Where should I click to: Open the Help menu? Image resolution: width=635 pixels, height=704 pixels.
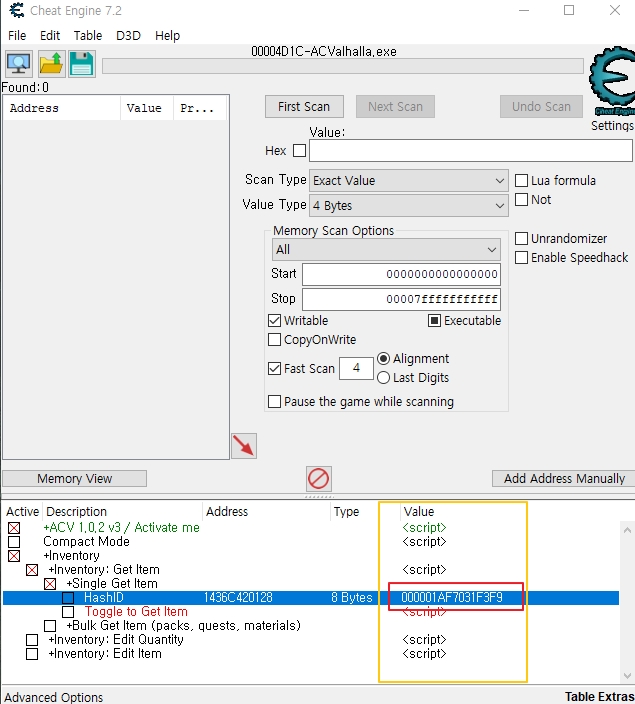pos(168,35)
